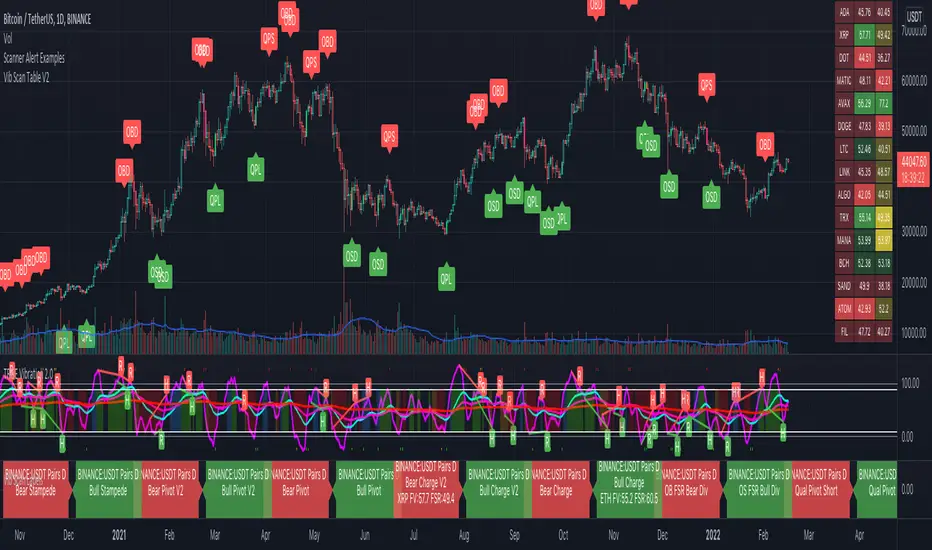Select the ADA row in scan table

point(864,12)
